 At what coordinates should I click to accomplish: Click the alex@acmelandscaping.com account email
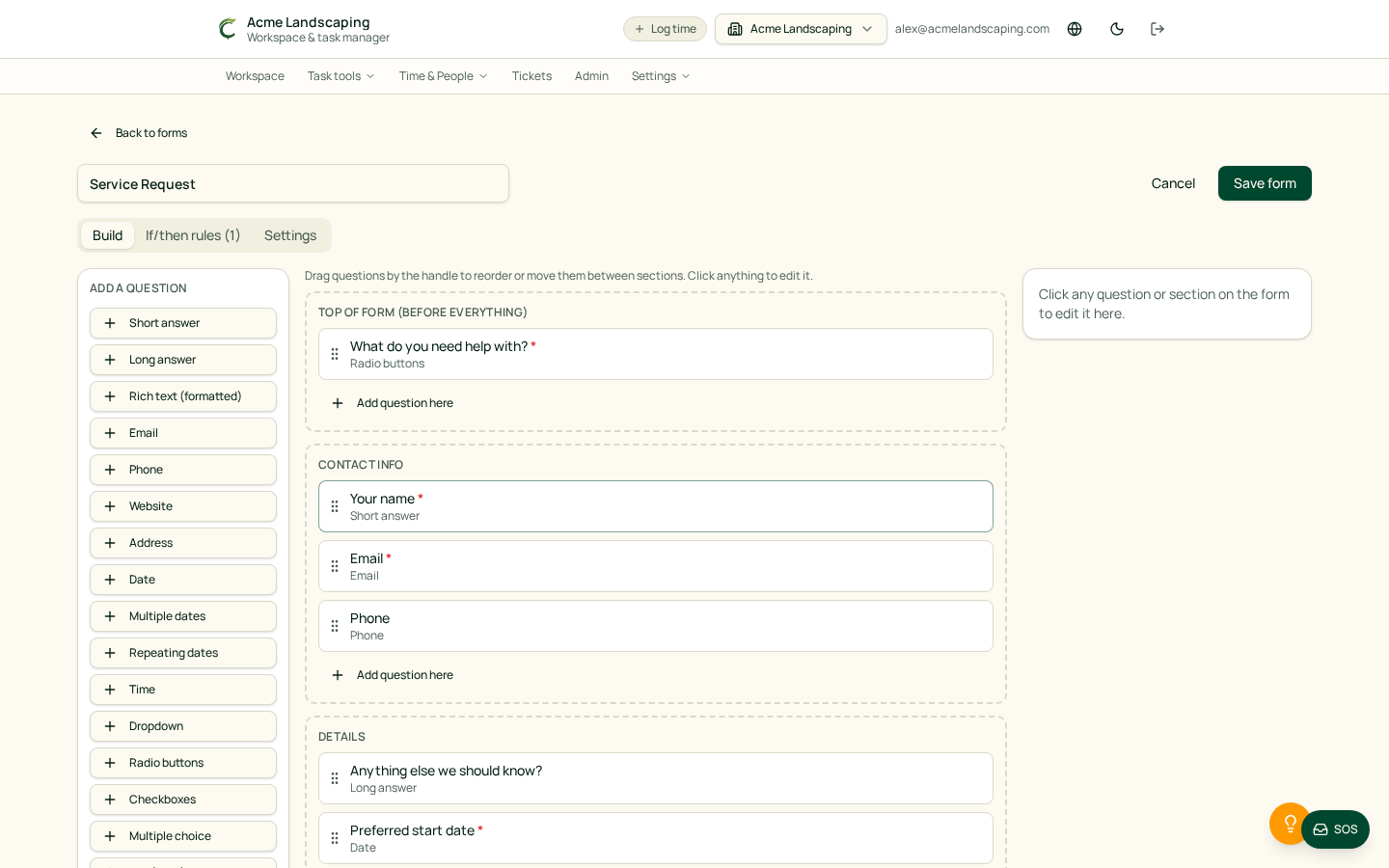pos(972,29)
